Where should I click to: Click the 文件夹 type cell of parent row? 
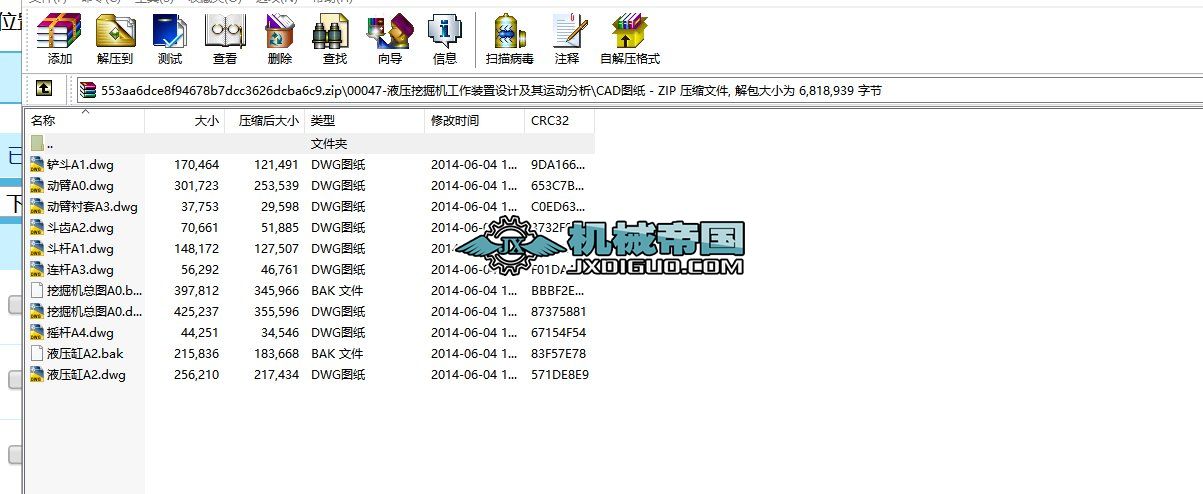(329, 144)
